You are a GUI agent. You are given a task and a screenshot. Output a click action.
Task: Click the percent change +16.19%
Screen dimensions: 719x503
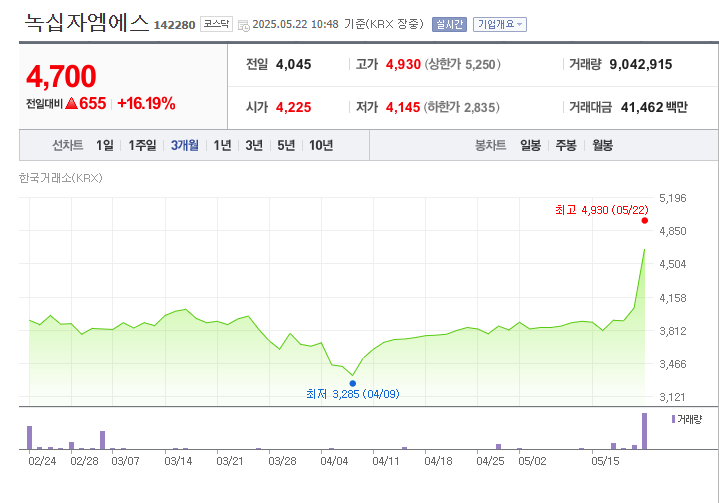(x=146, y=103)
